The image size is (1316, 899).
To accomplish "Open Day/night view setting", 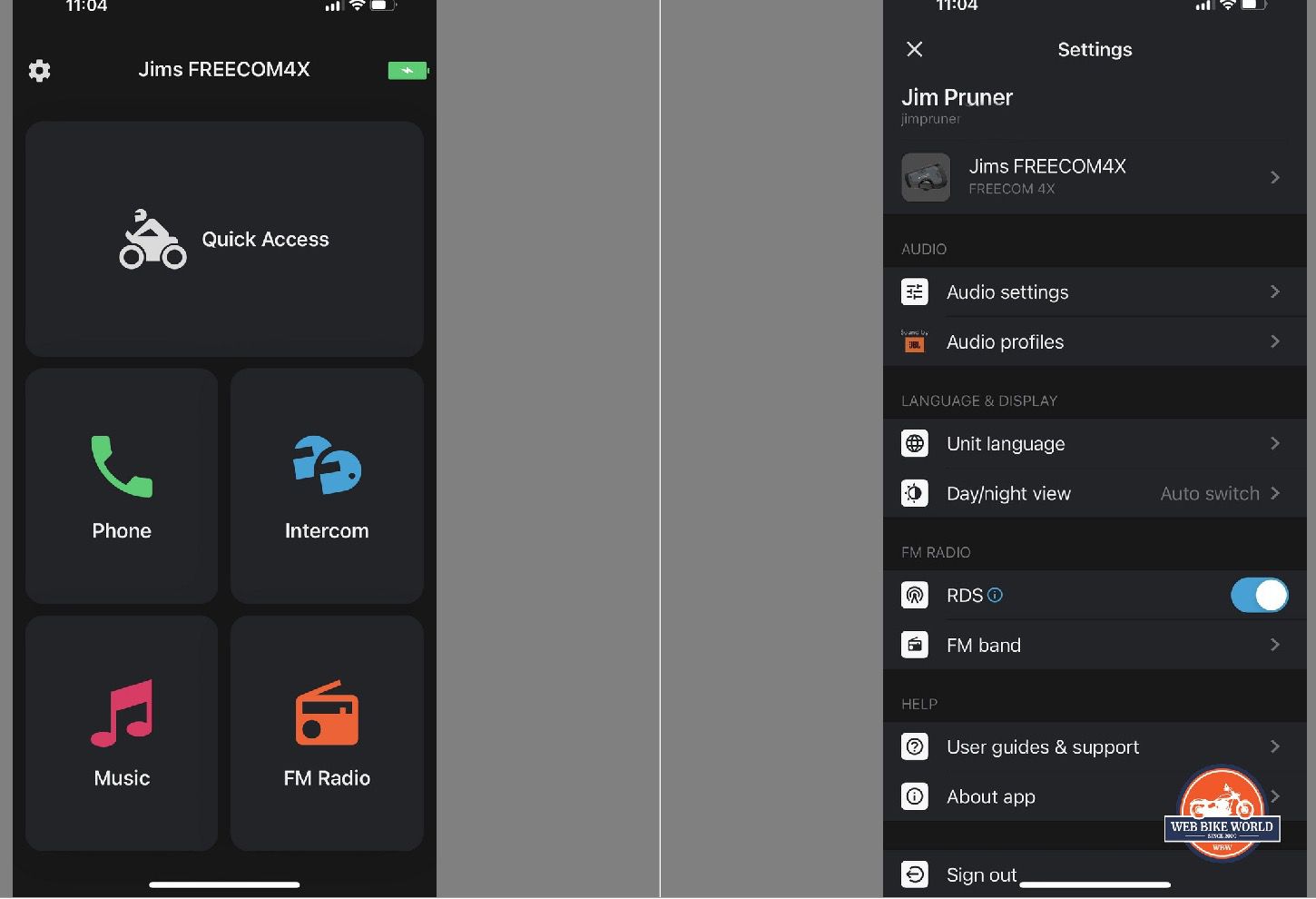I will (1095, 493).
